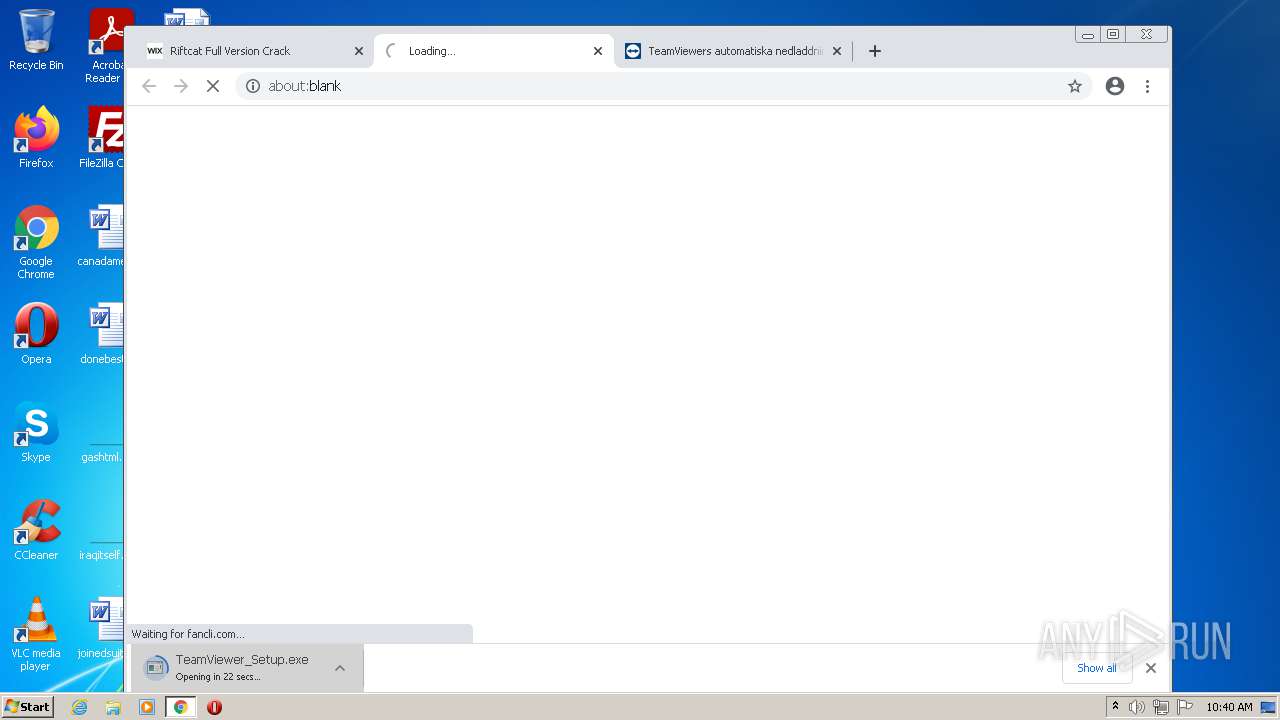This screenshot has height=720, width=1280.
Task: View site information icon
Action: pos(253,86)
